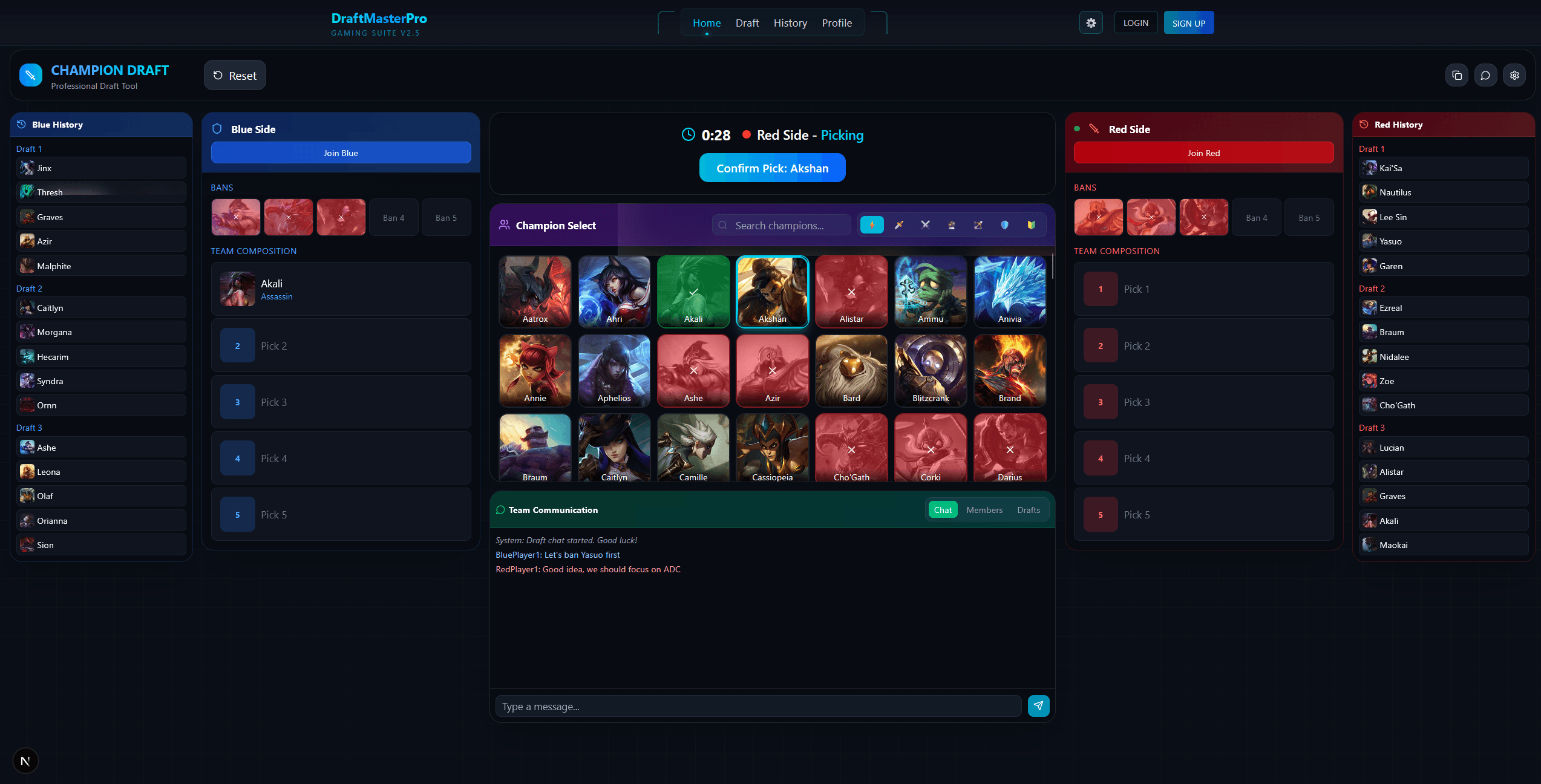Click the highlighted Akshan card
This screenshot has width=1541, height=784.
click(x=773, y=292)
